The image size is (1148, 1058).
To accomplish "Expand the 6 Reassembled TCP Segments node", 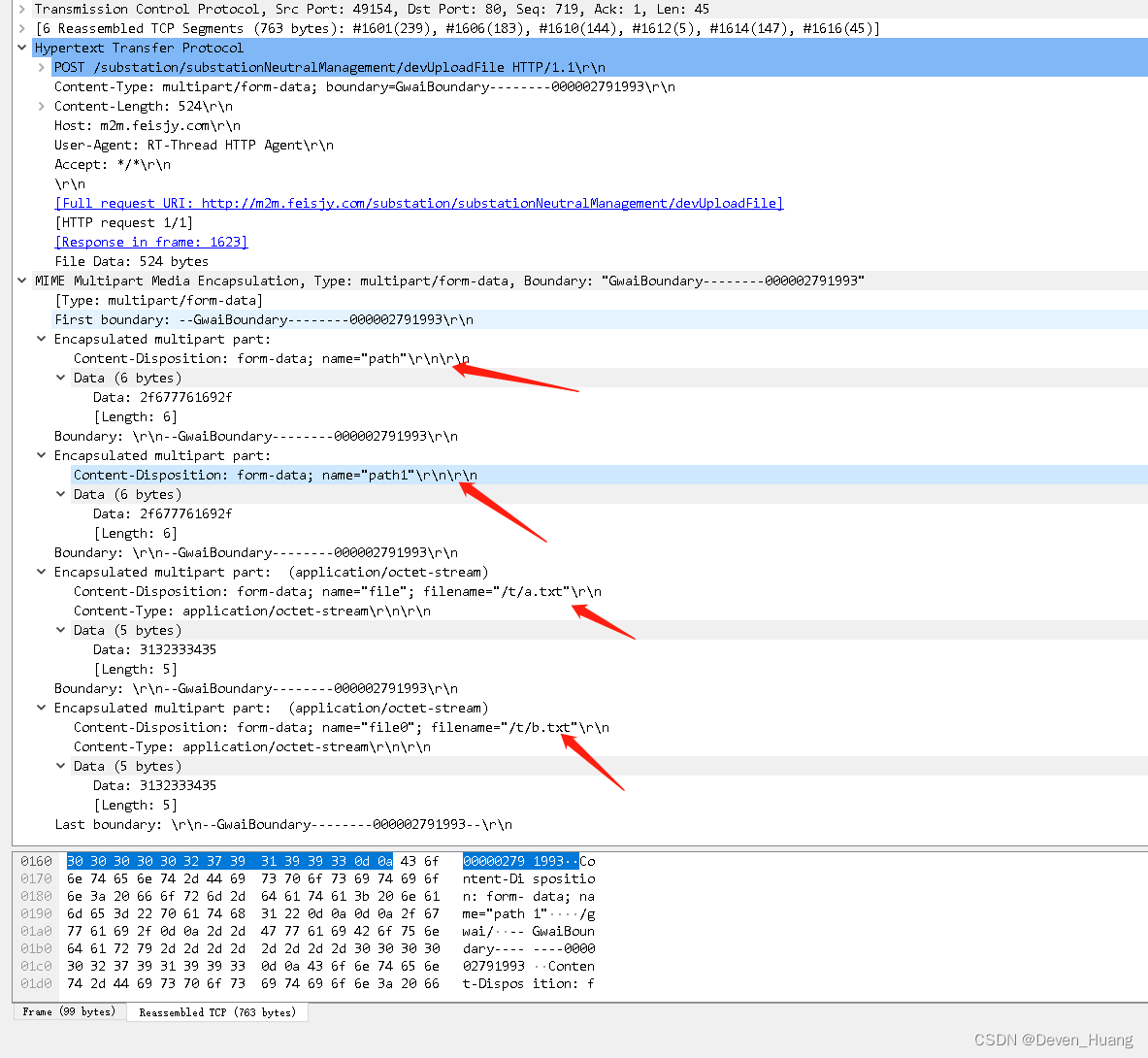I will [21, 28].
